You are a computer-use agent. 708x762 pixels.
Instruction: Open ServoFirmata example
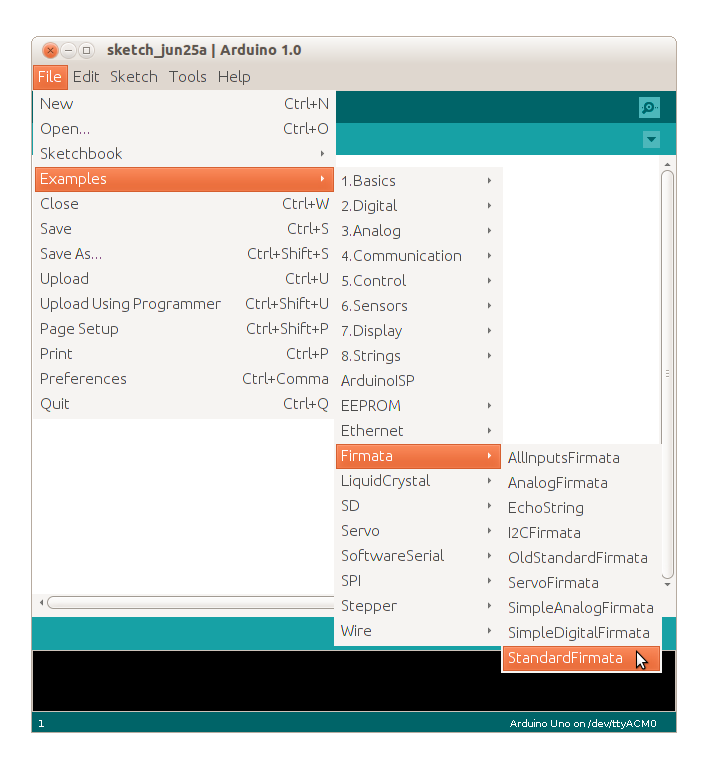[x=582, y=583]
